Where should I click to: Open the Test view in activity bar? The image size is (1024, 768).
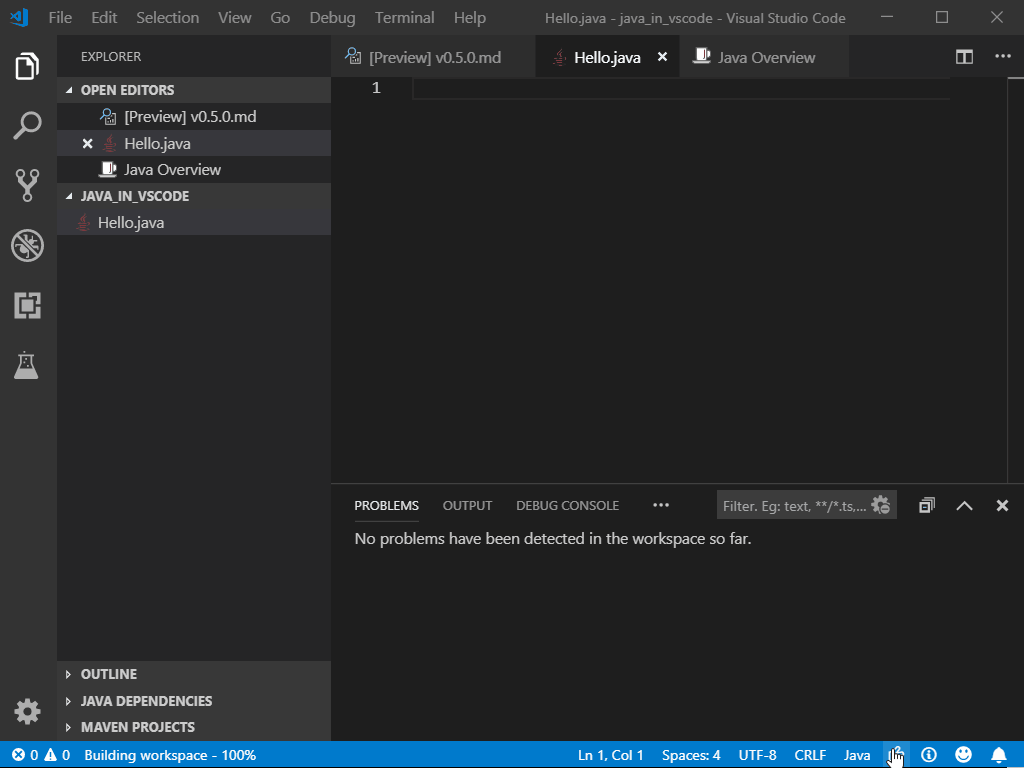(x=27, y=364)
